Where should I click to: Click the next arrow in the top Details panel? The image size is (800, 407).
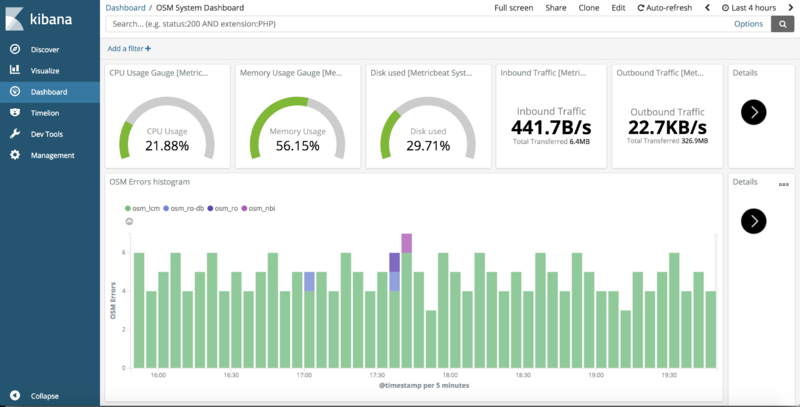[754, 112]
